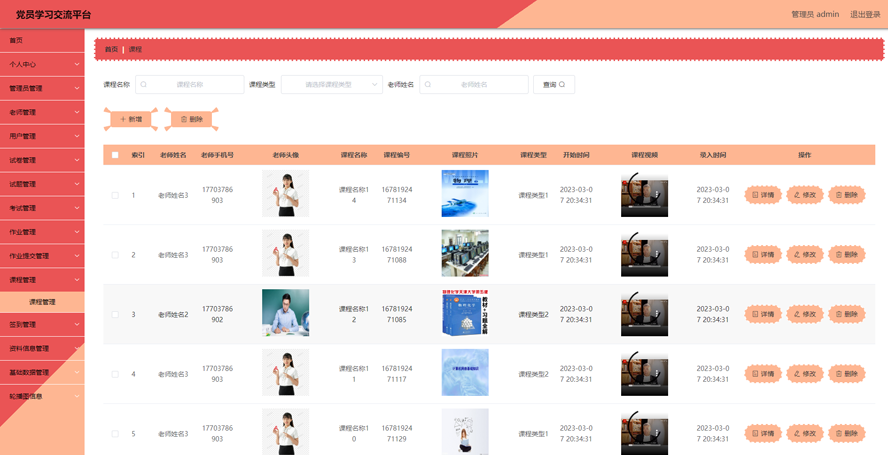Open 详情 for row 2 课程名称13

763,254
